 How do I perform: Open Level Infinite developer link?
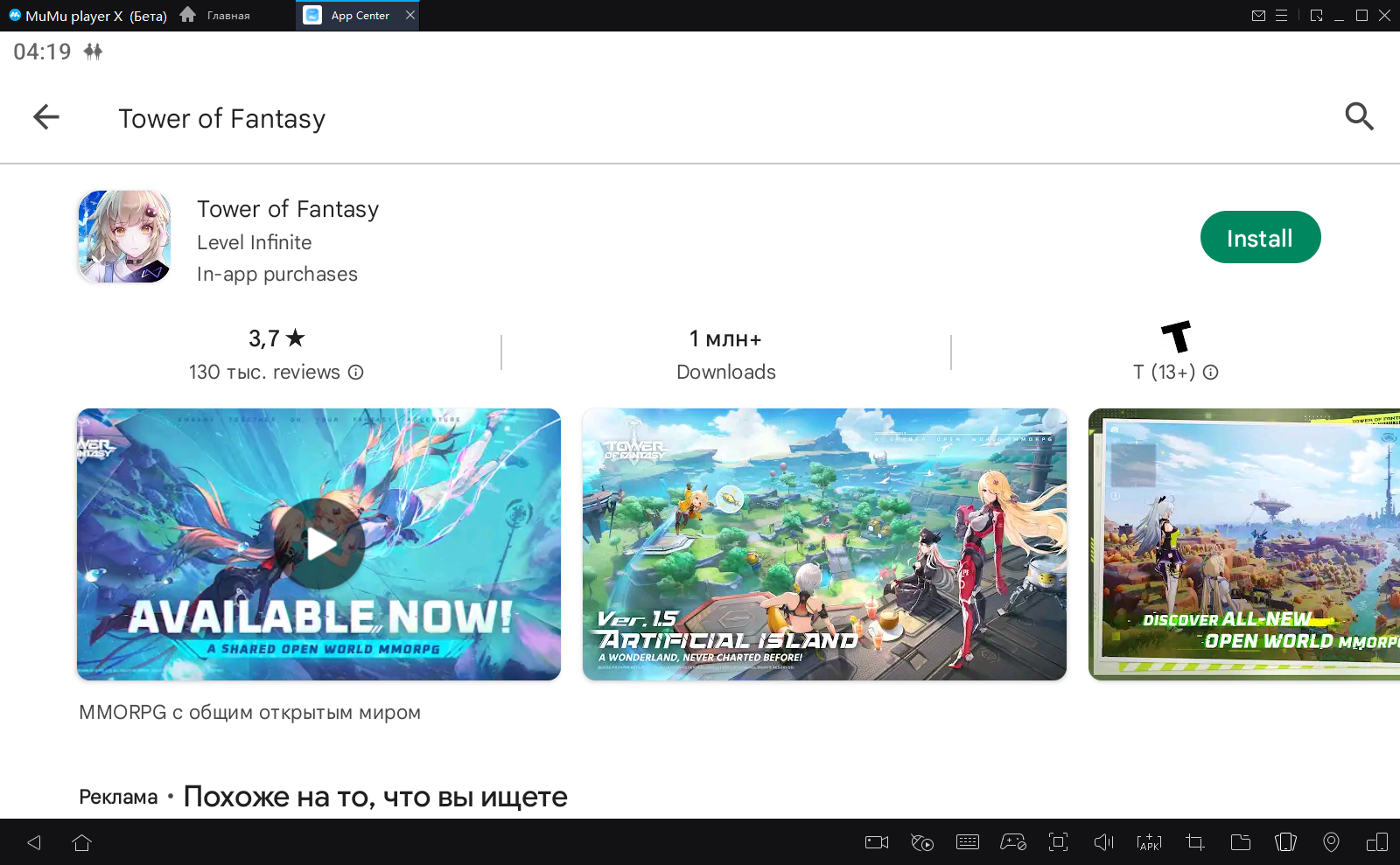(254, 242)
